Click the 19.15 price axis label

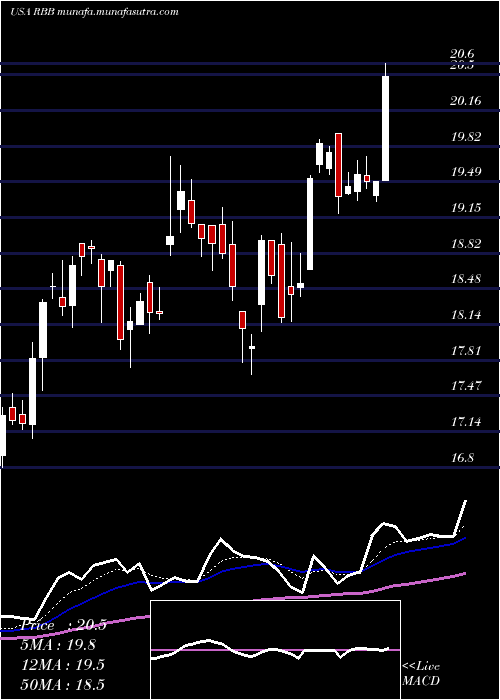tap(466, 208)
